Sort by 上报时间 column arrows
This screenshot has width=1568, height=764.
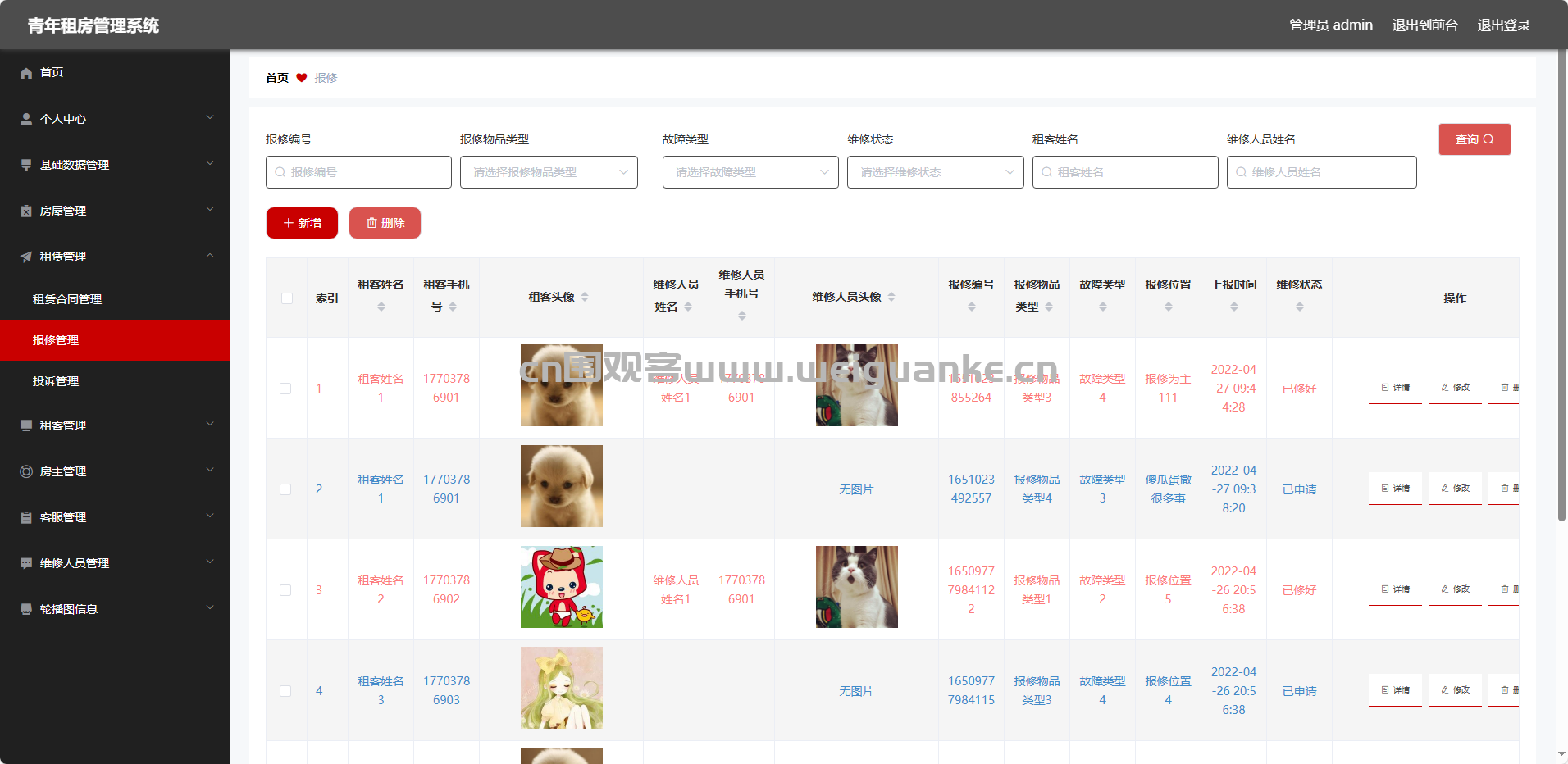pos(1234,307)
